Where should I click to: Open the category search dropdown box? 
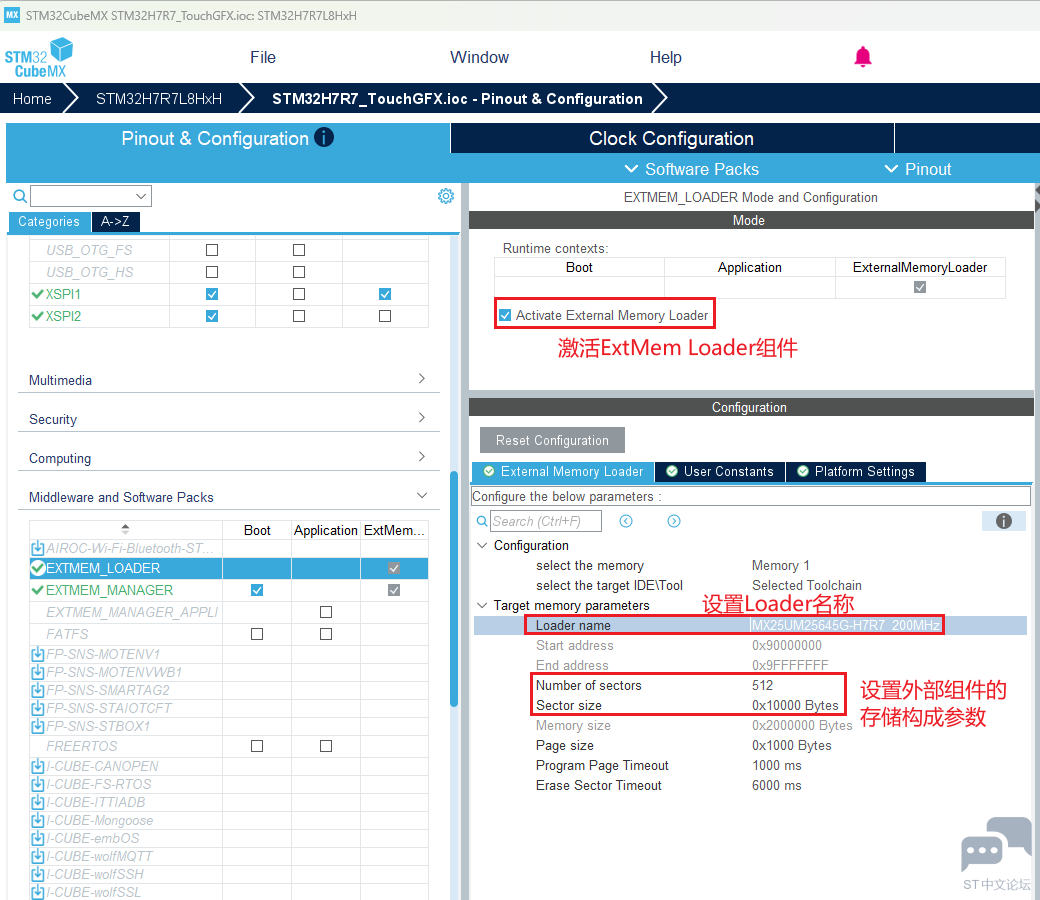point(91,196)
